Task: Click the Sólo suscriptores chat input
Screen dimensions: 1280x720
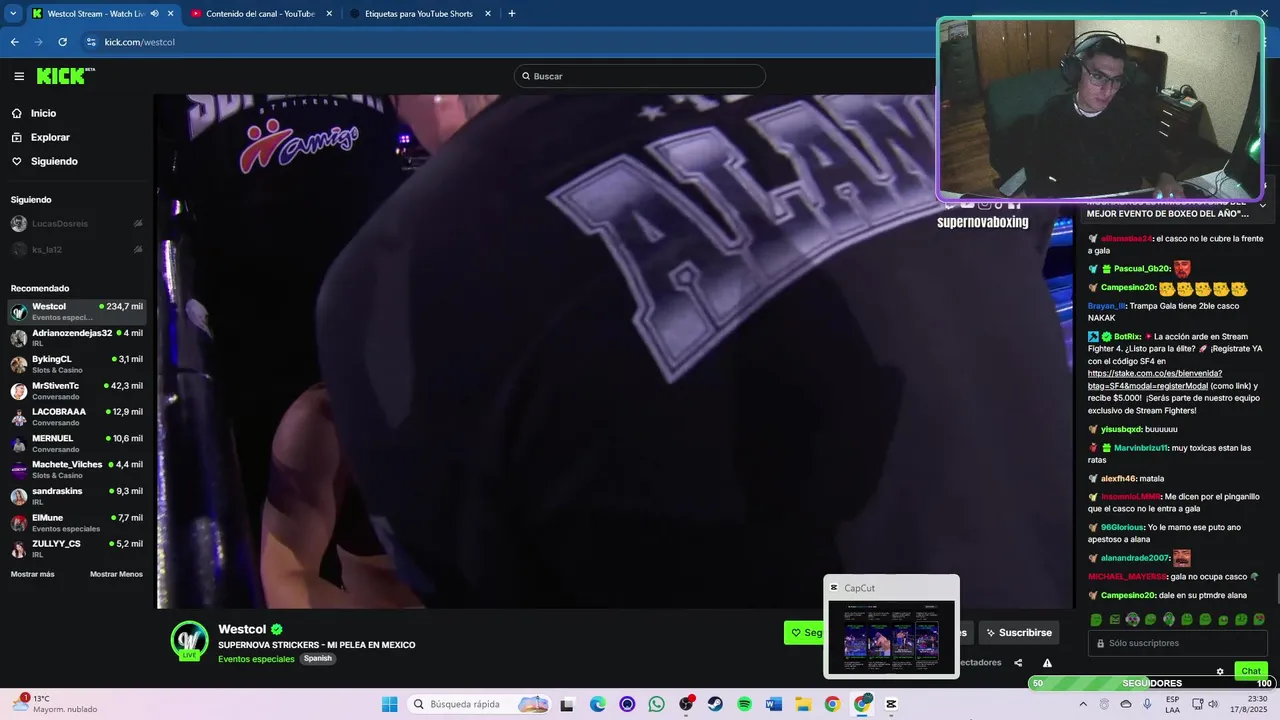Action: [1177, 643]
